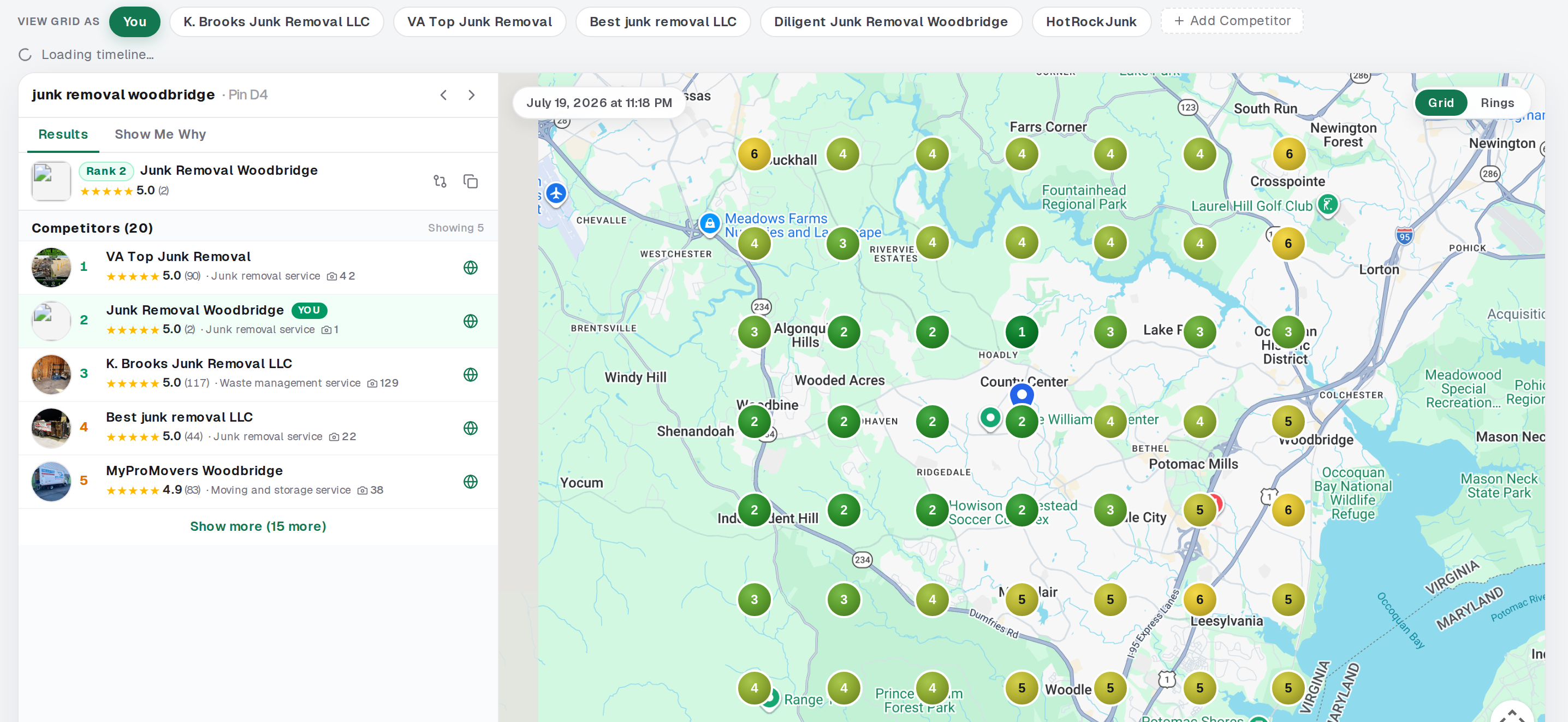The height and width of the screenshot is (722, 1568).
Task: Click the YOU badge on Junk Removal Woodbridge
Action: click(x=309, y=310)
